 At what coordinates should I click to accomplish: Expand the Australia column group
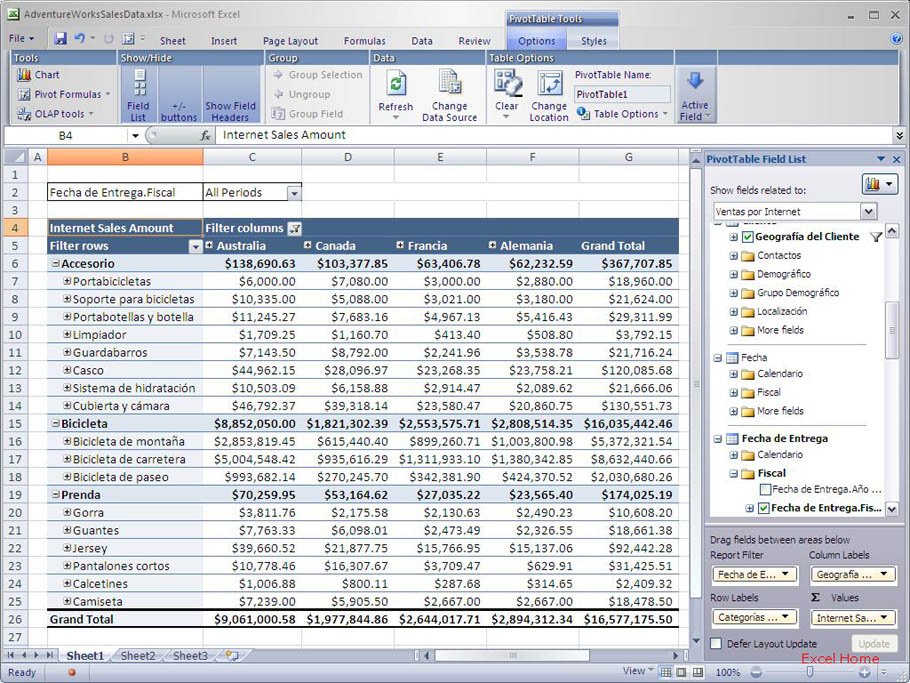[209, 245]
